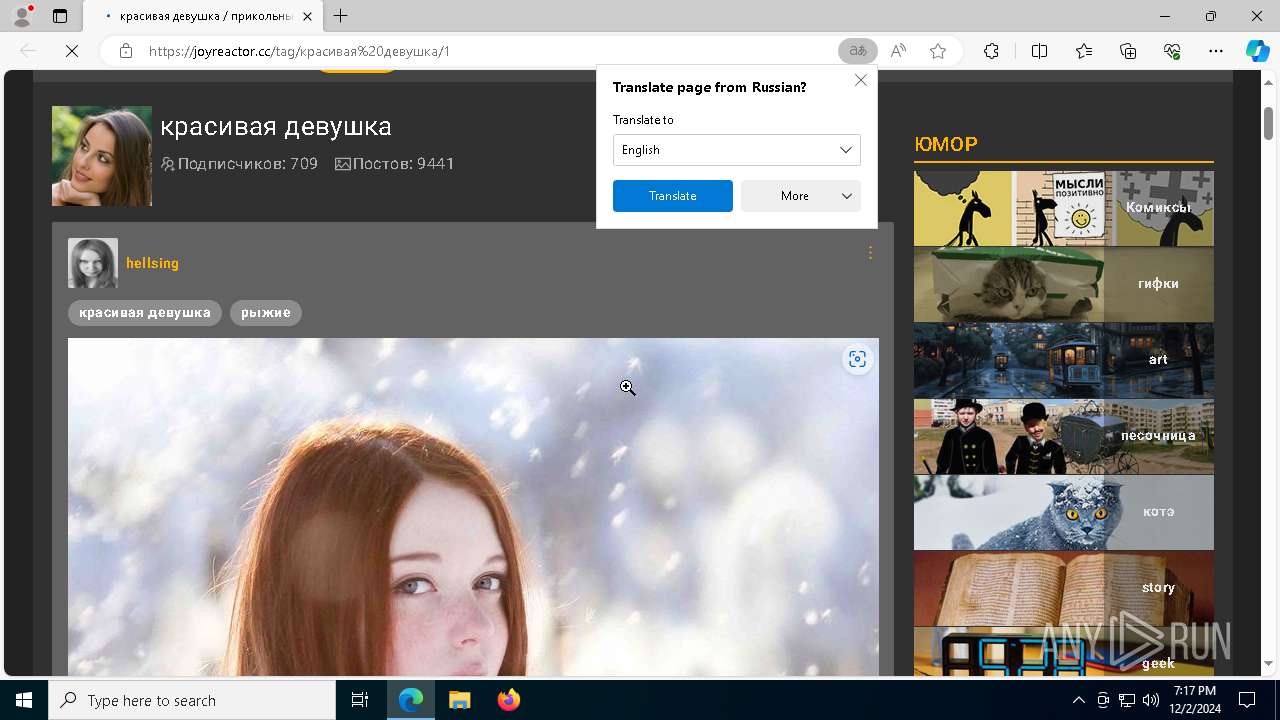
Task: Open the notification center icon
Action: 1247,700
